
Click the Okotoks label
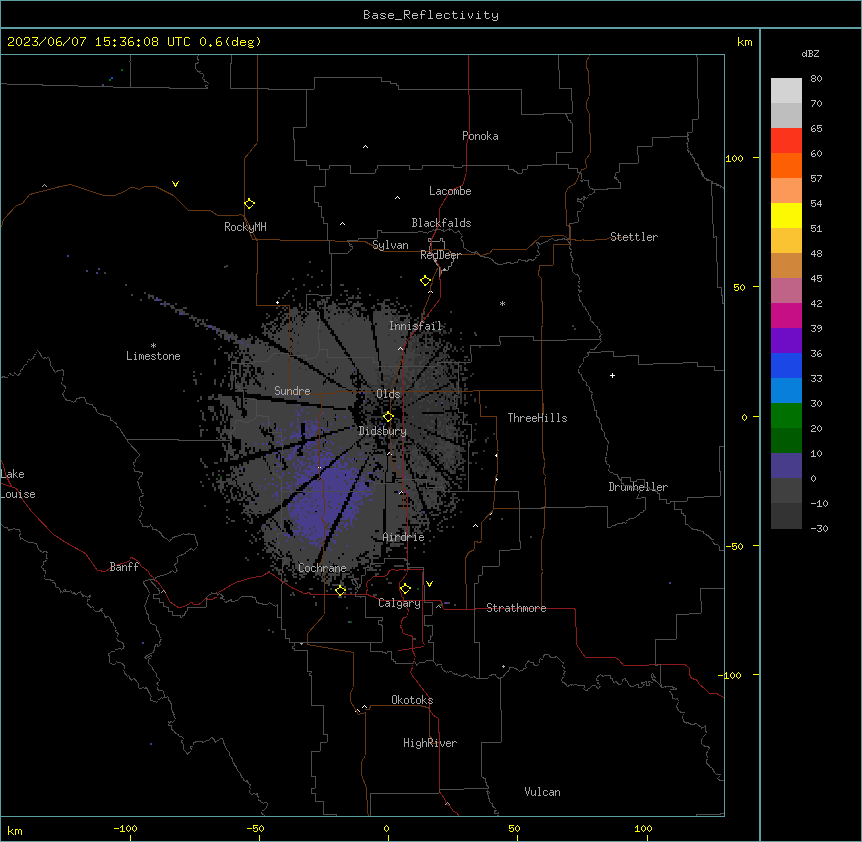(x=412, y=700)
